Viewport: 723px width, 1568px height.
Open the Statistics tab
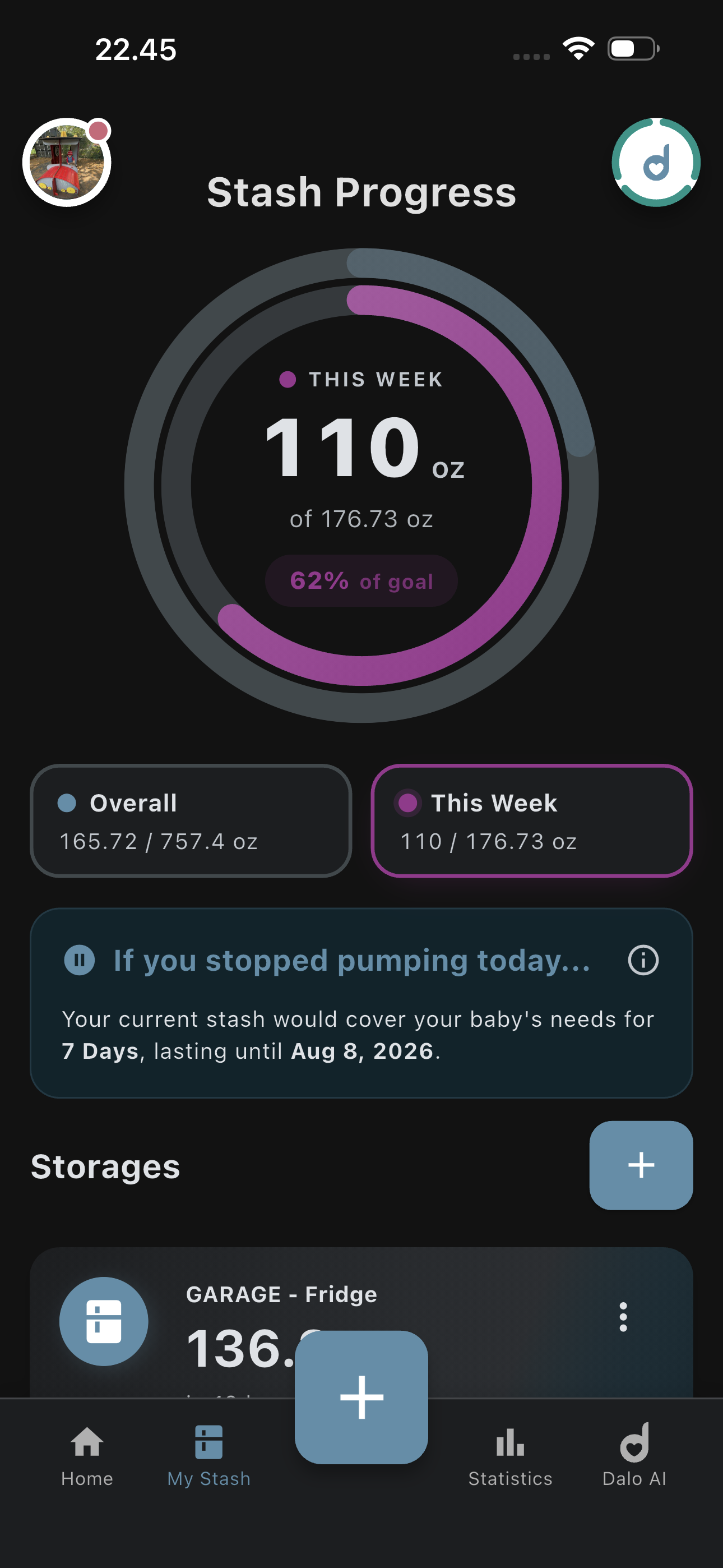[x=510, y=1455]
